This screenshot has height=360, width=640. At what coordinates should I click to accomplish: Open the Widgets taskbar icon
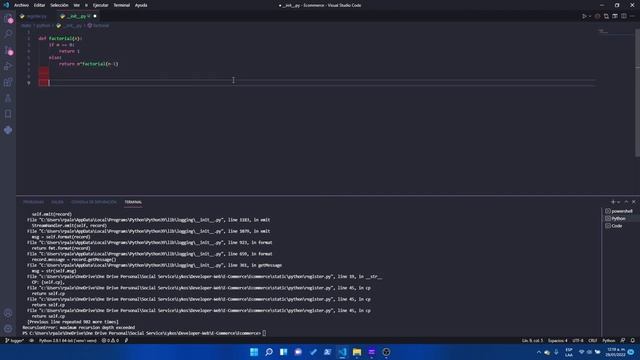click(283, 352)
